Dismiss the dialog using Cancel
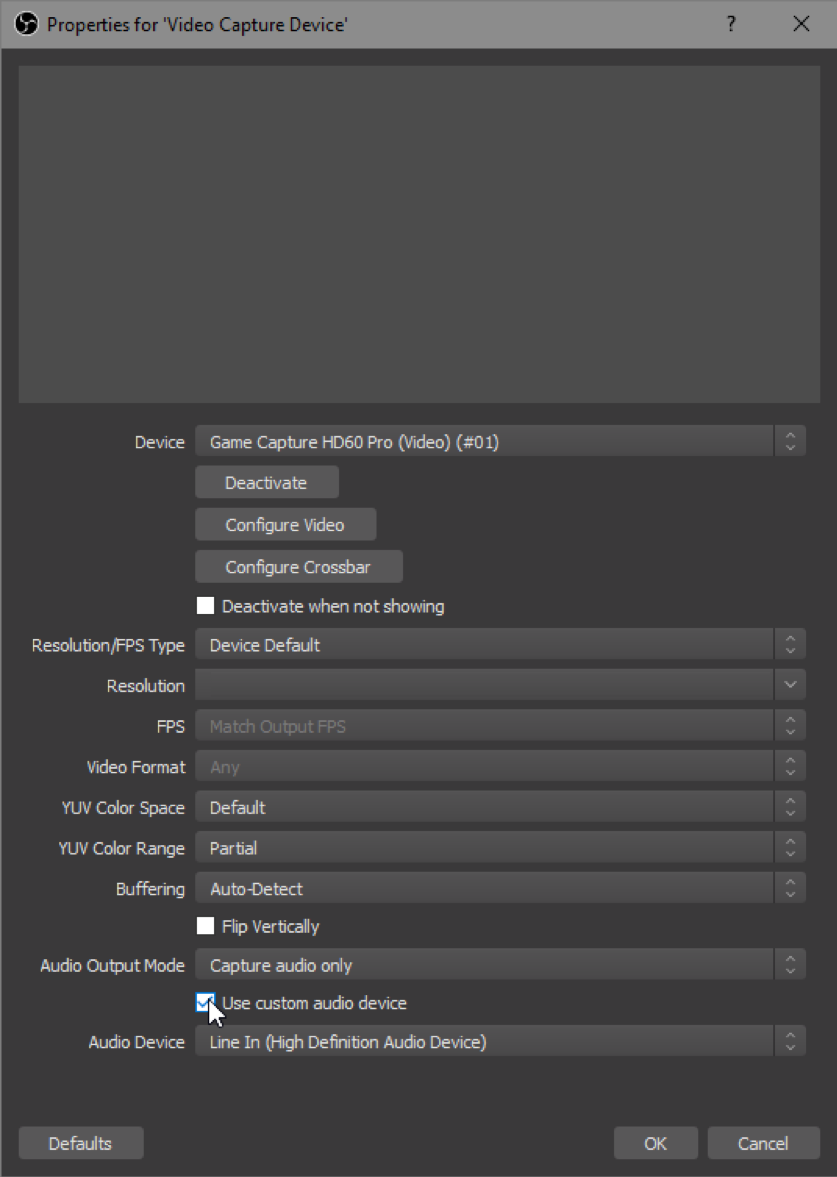The image size is (837, 1177). click(763, 1143)
